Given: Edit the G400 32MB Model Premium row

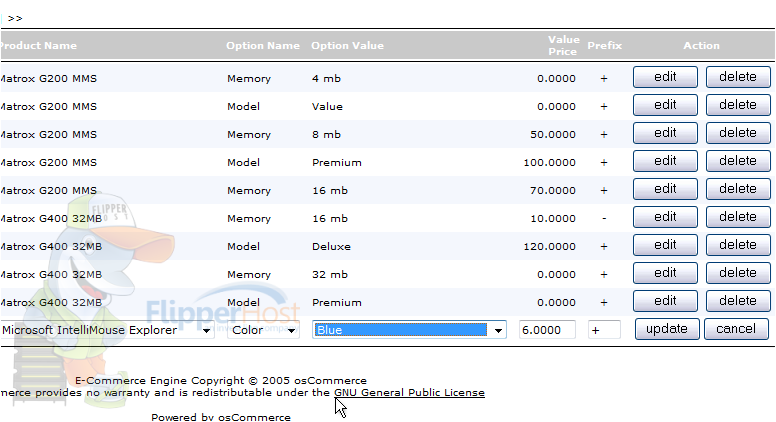Looking at the screenshot, I should tap(665, 301).
